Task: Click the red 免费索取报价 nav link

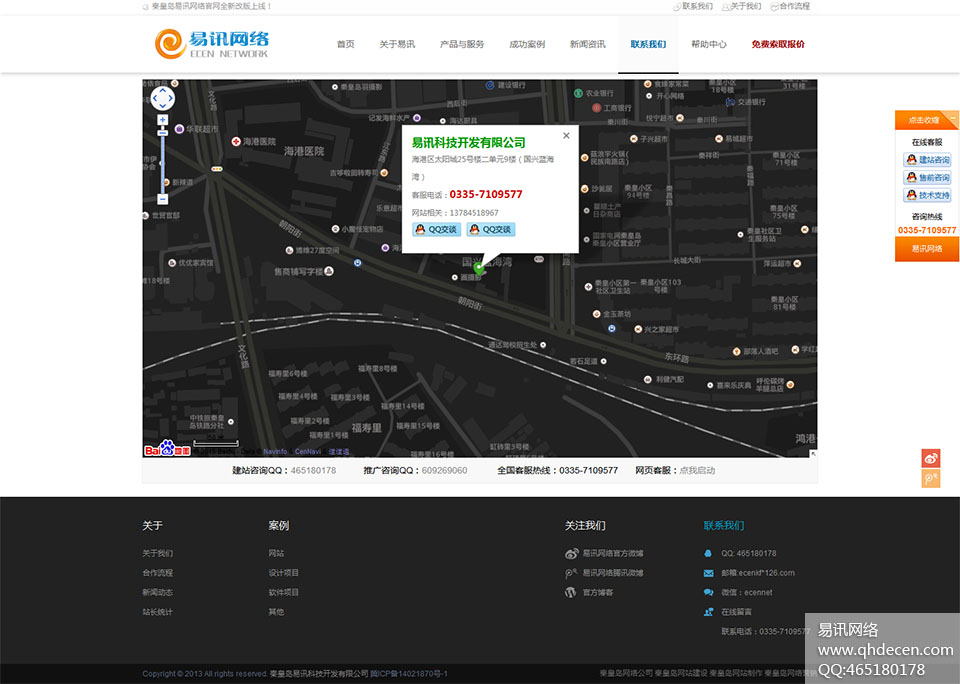Action: tap(778, 44)
